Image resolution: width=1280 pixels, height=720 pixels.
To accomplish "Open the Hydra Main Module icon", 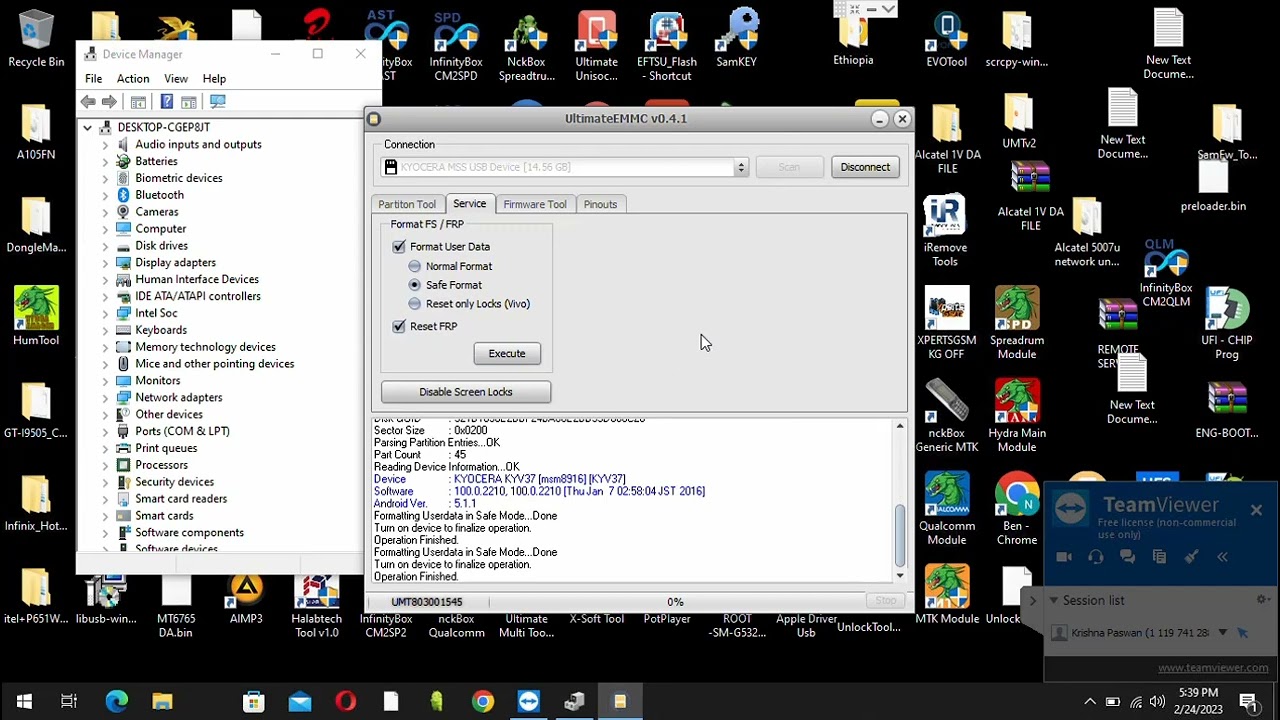I will tap(1017, 415).
